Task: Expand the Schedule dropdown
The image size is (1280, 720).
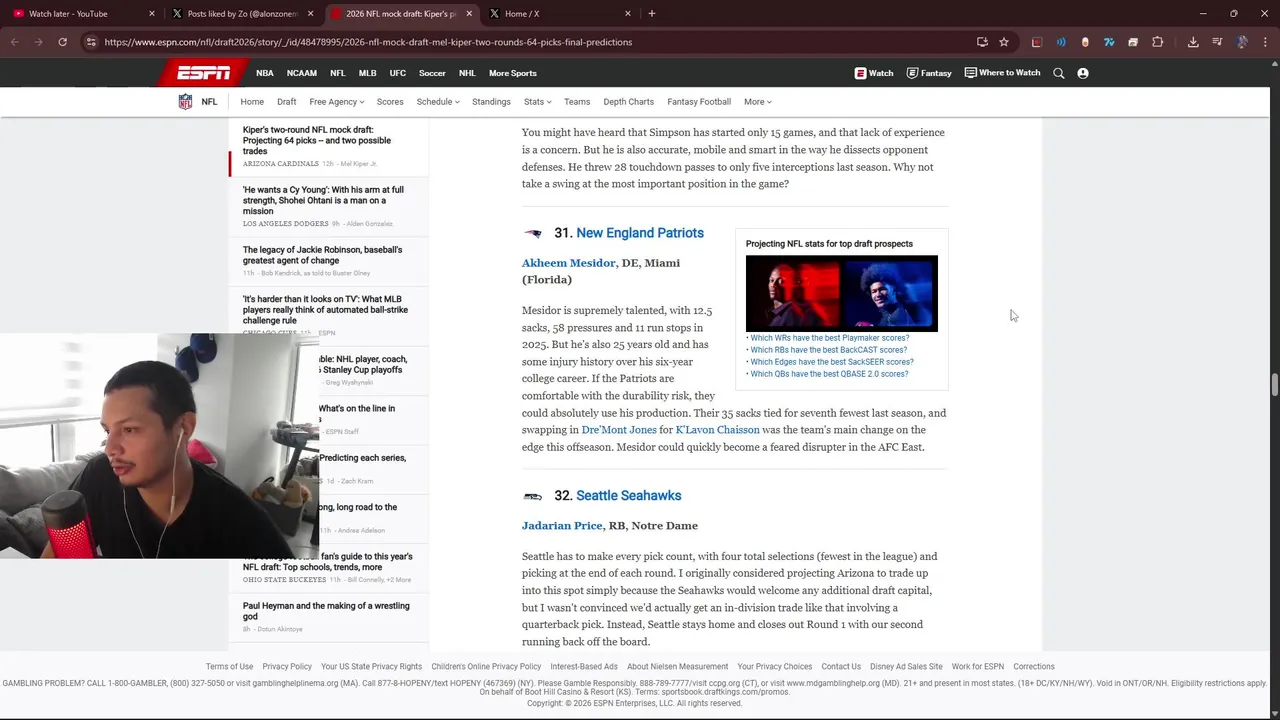Action: 438,102
